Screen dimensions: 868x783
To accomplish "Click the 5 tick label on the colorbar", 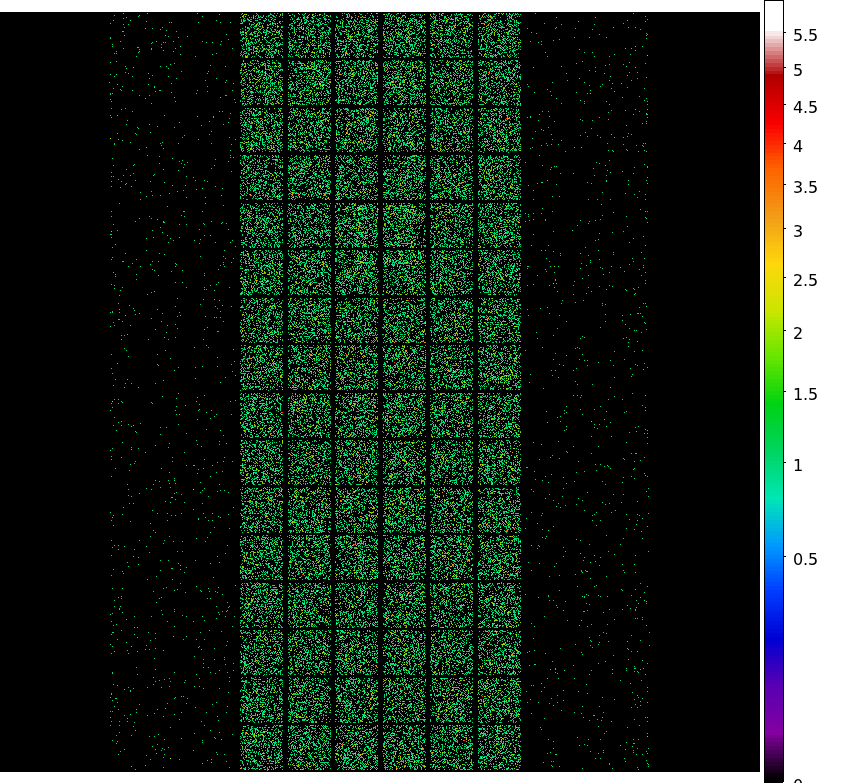I will click(797, 71).
